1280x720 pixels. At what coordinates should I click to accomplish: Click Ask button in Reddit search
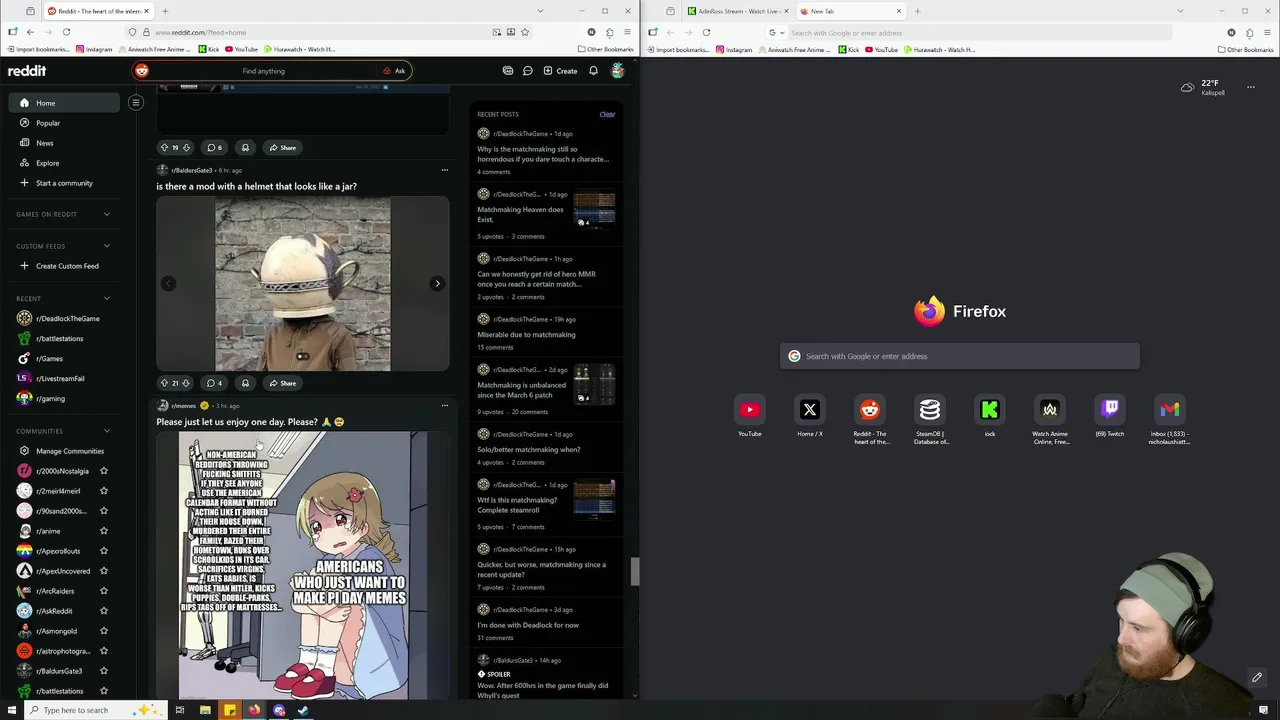point(394,71)
